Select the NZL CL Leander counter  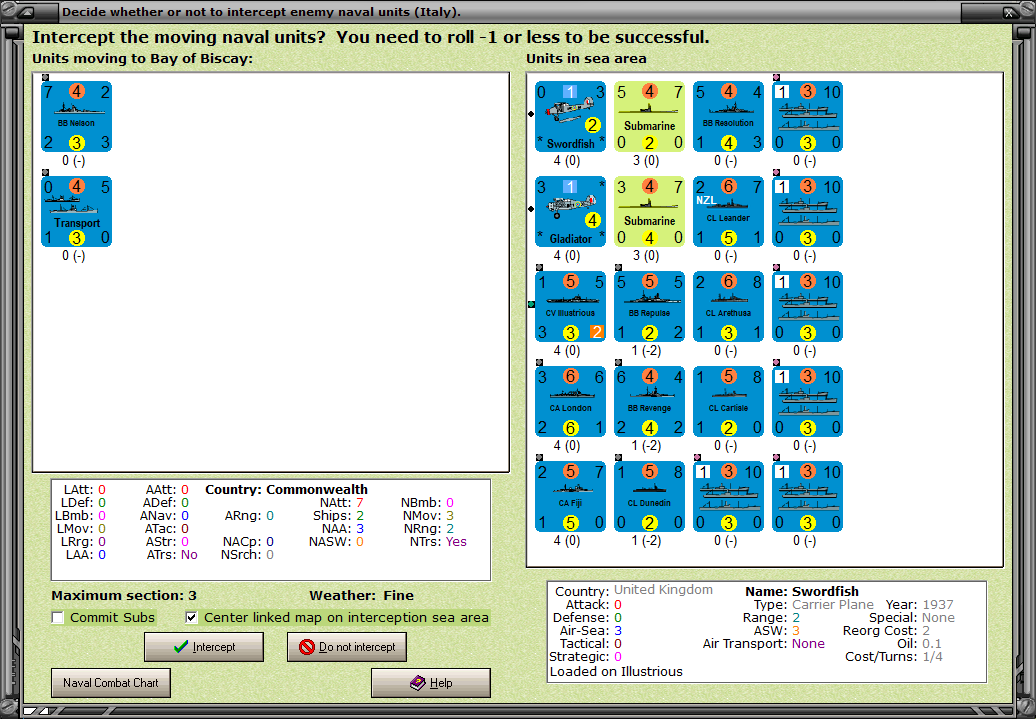[x=729, y=211]
